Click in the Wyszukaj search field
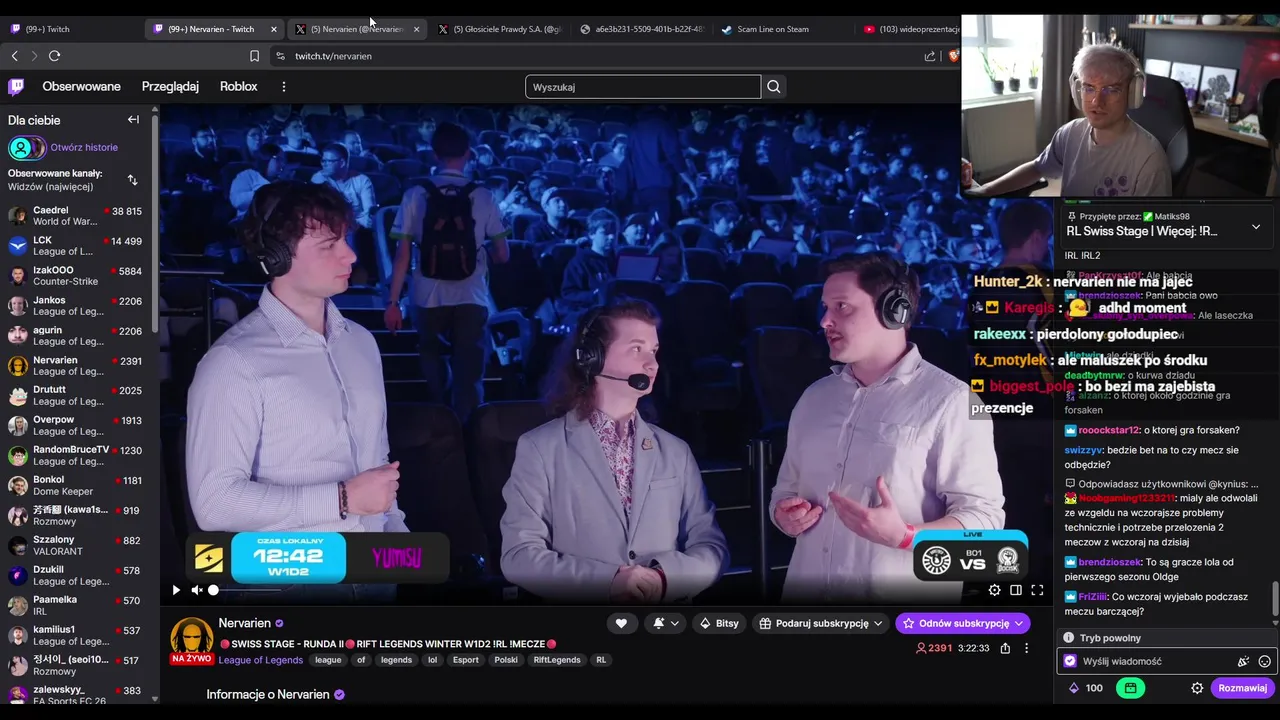Image resolution: width=1280 pixels, height=720 pixels. pyautogui.click(x=643, y=87)
